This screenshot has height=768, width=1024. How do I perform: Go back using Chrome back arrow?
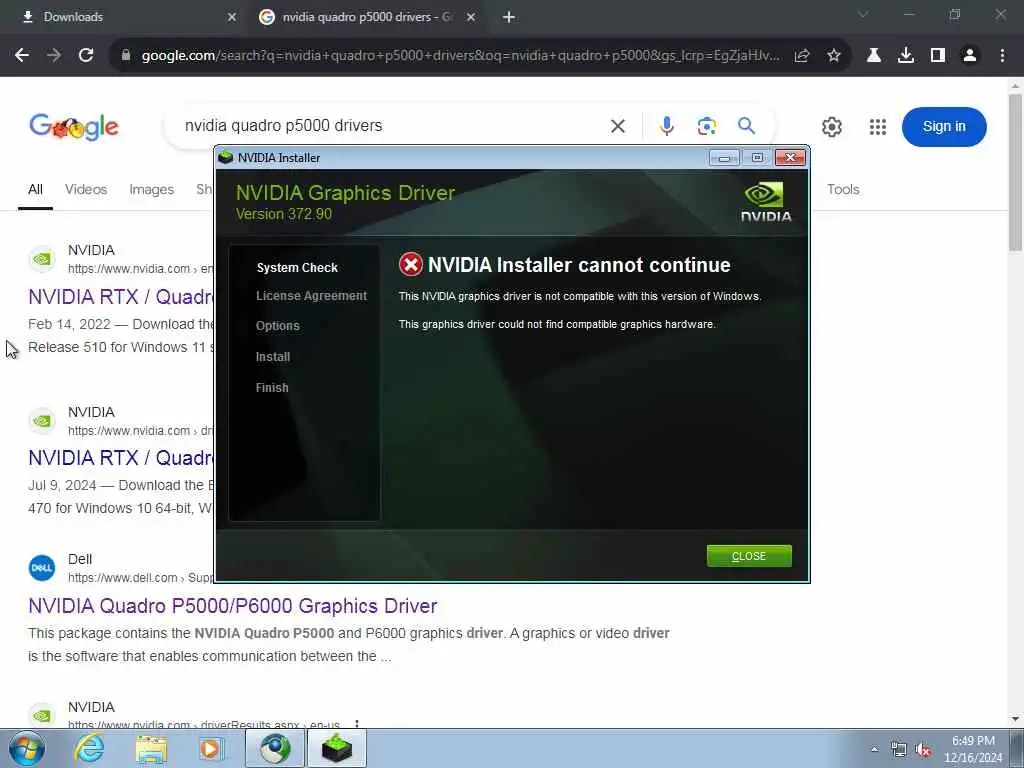pyautogui.click(x=22, y=56)
